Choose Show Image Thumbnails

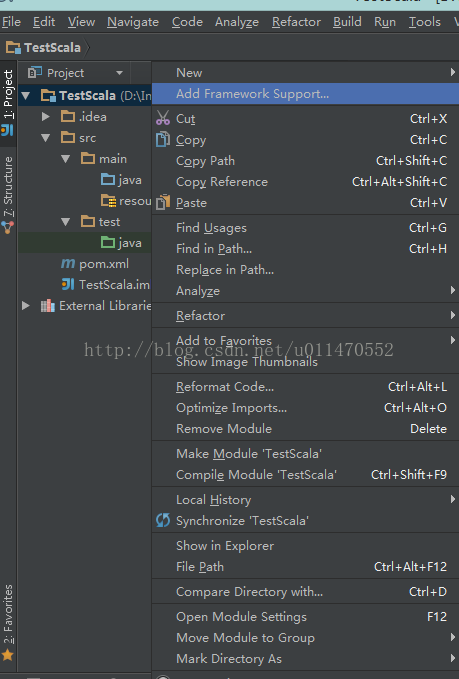[x=305, y=362]
